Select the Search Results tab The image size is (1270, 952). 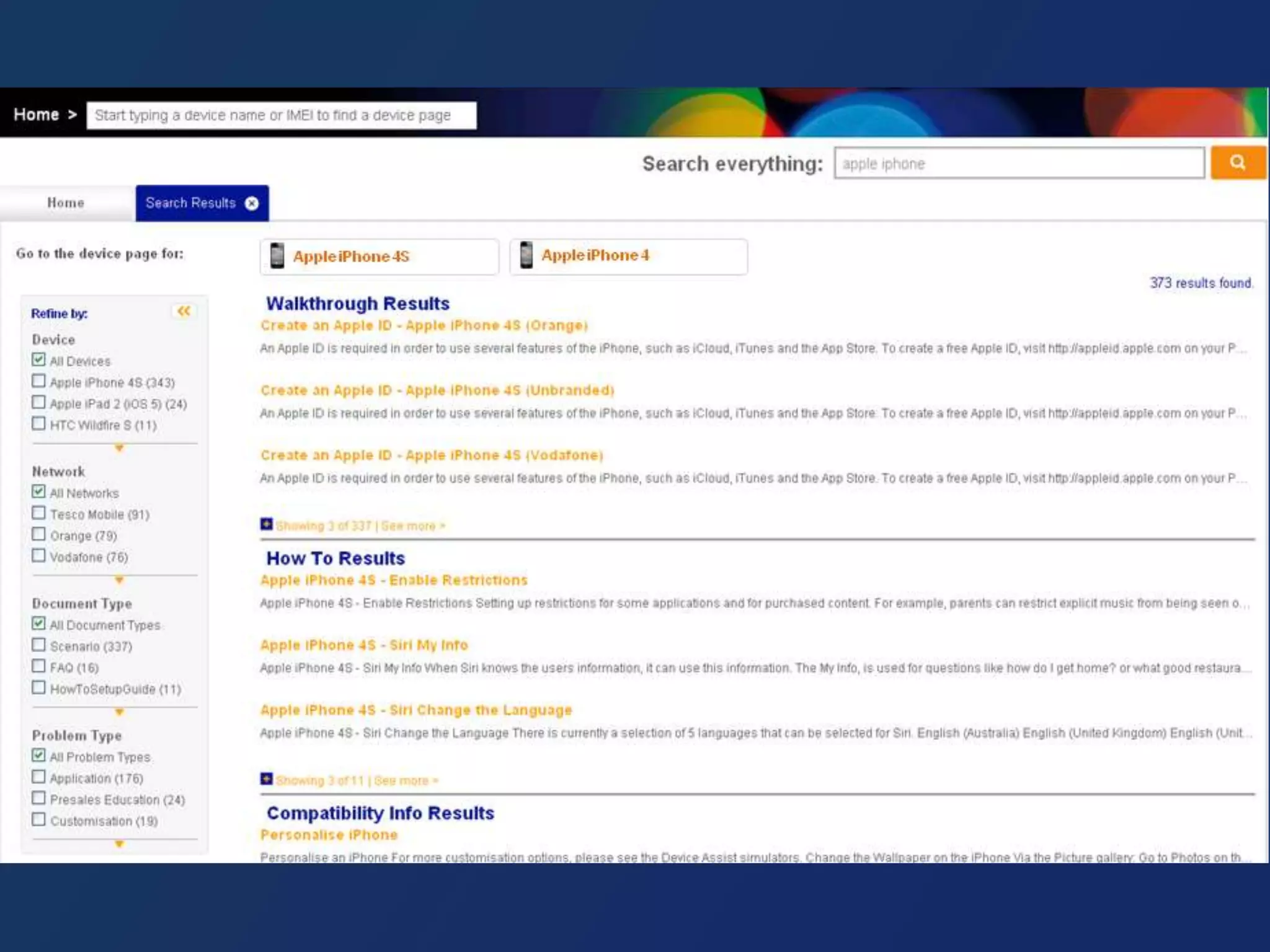click(190, 203)
